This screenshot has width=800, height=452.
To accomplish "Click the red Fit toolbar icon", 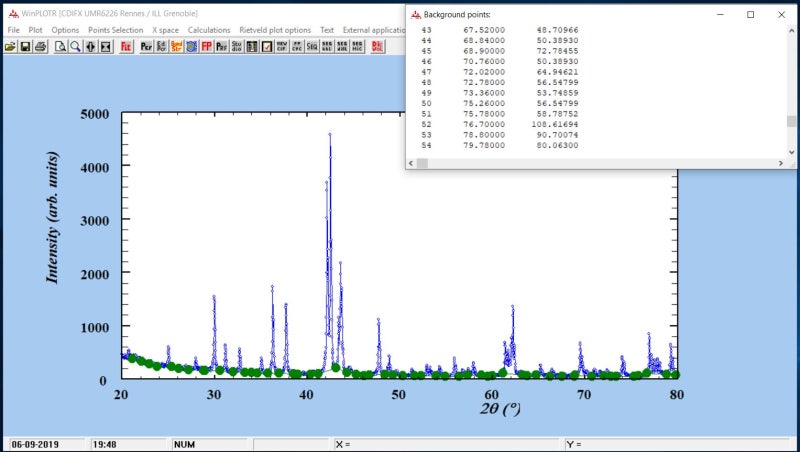I will tap(126, 46).
